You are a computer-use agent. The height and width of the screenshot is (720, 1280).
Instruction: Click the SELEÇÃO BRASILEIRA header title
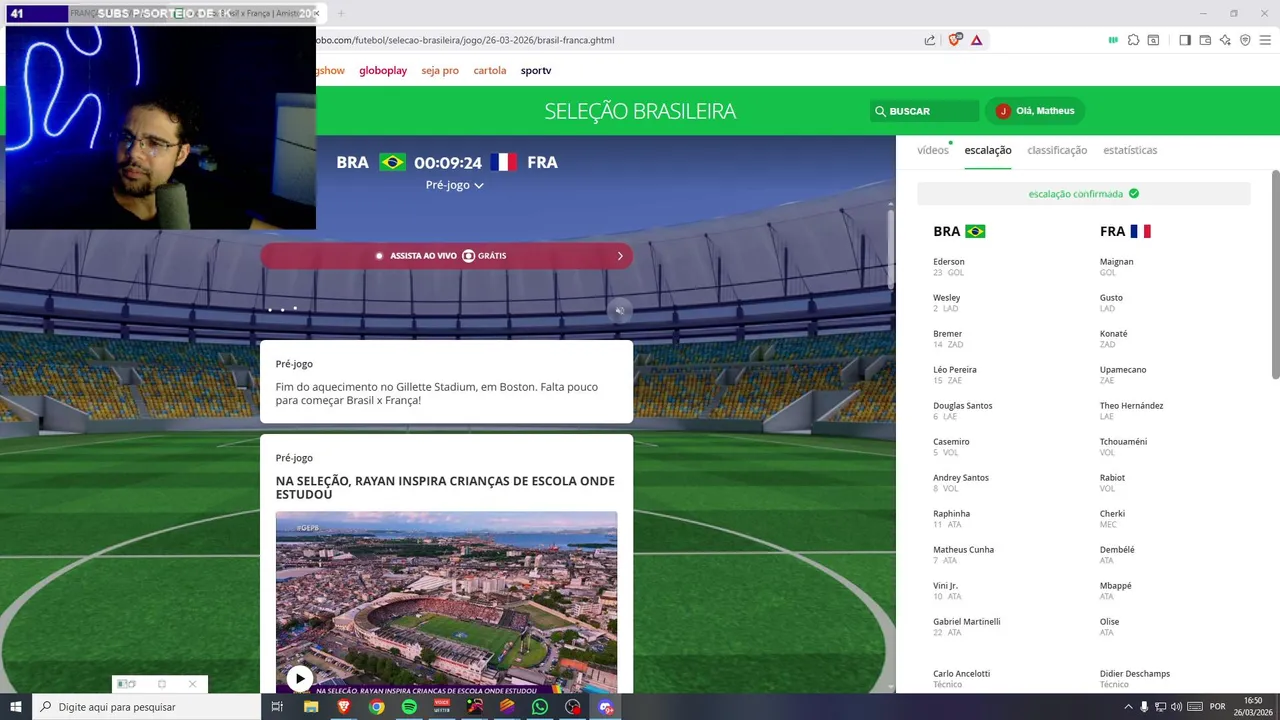coord(640,111)
